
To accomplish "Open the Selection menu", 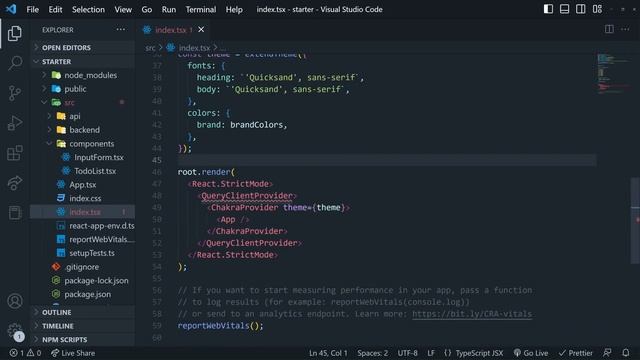I will pyautogui.click(x=88, y=9).
